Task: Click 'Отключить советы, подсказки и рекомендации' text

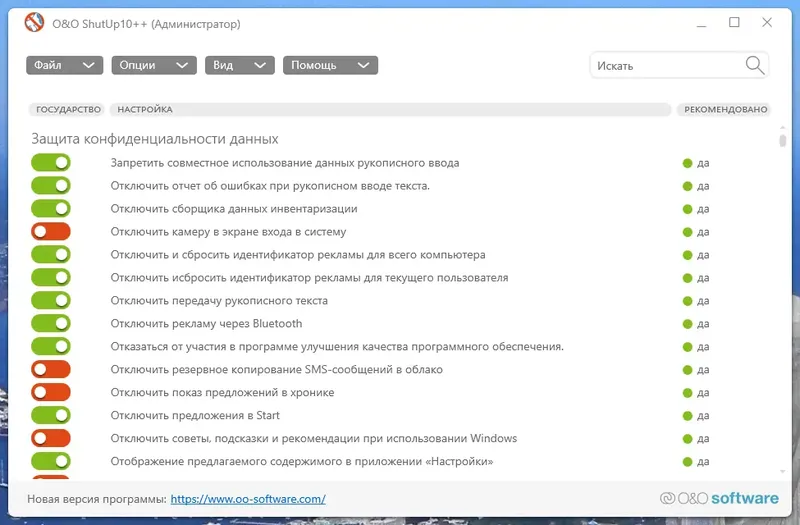Action: pyautogui.click(x=313, y=438)
